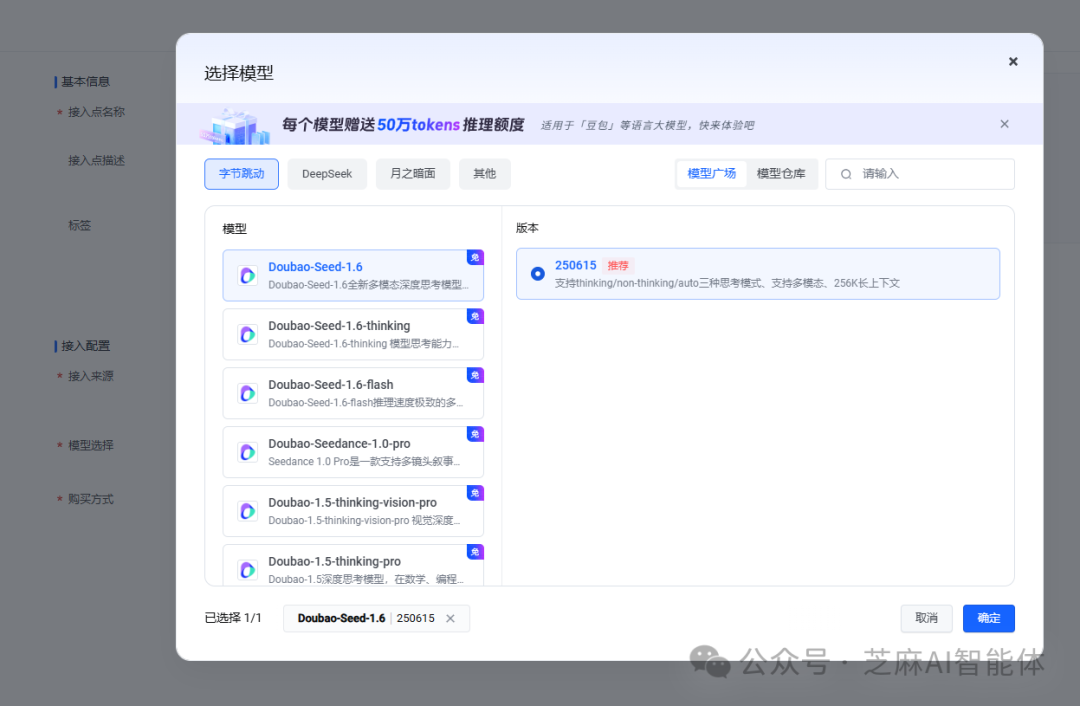This screenshot has width=1080, height=706.
Task: Click the Doubao-Seed-1.6 model logo icon
Action: click(247, 275)
